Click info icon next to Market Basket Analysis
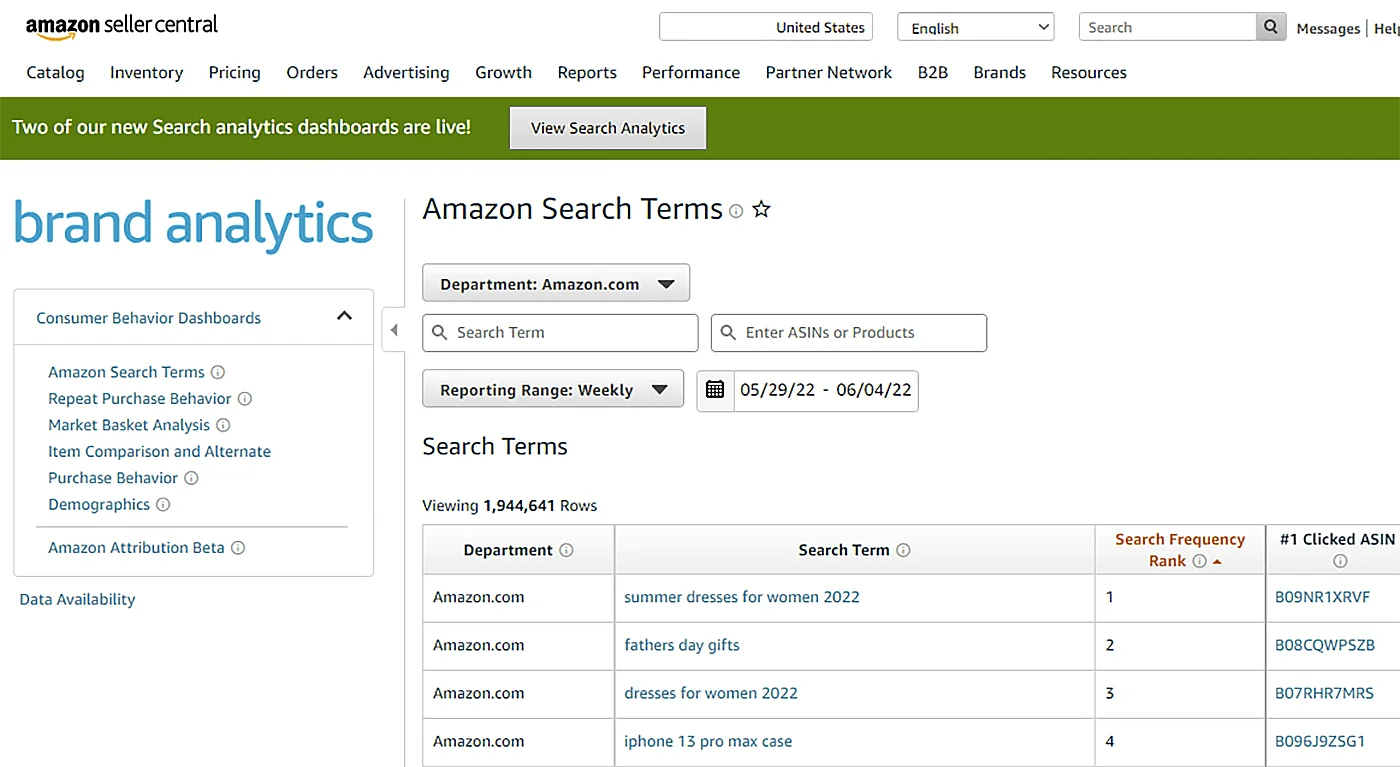 point(223,425)
